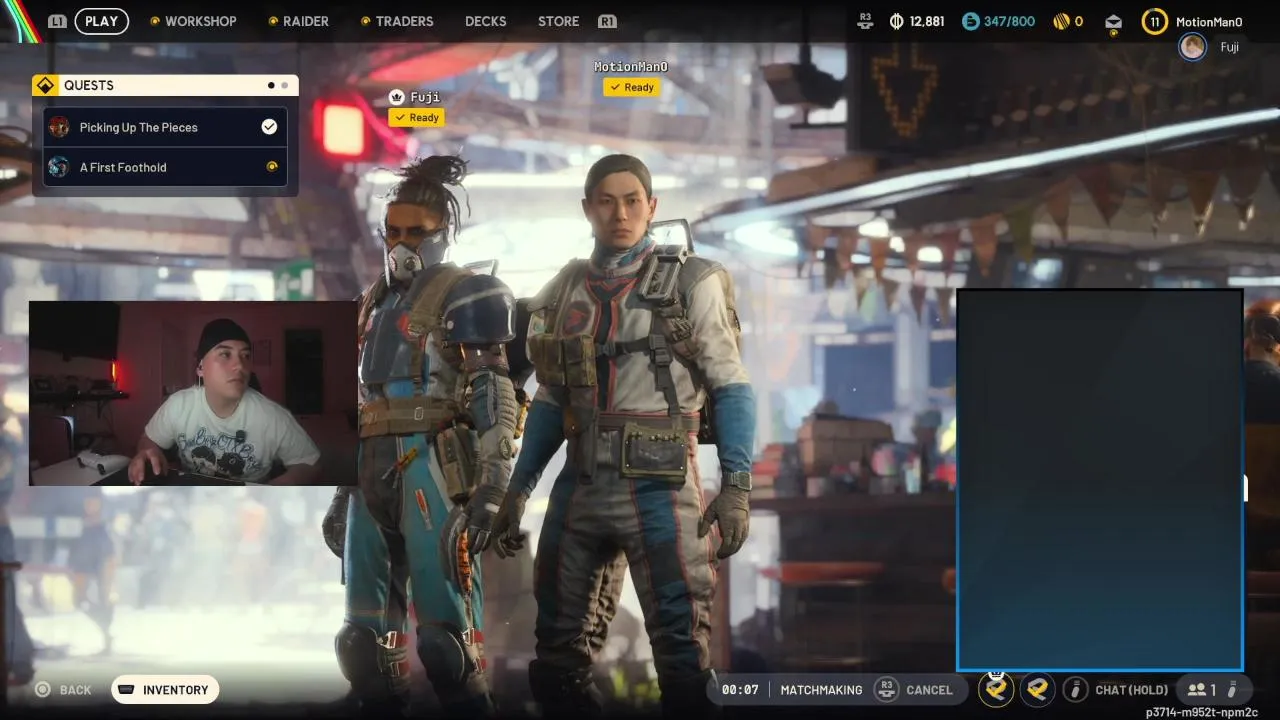Click the circle icon beside BACK
Image resolution: width=1280 pixels, height=720 pixels.
point(42,689)
